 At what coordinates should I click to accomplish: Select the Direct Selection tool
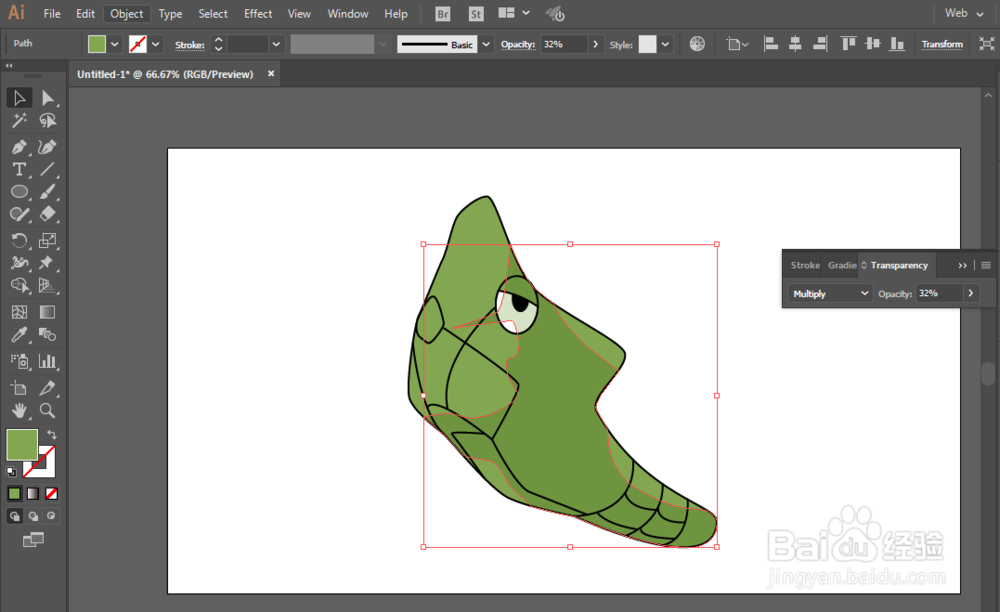pyautogui.click(x=47, y=98)
